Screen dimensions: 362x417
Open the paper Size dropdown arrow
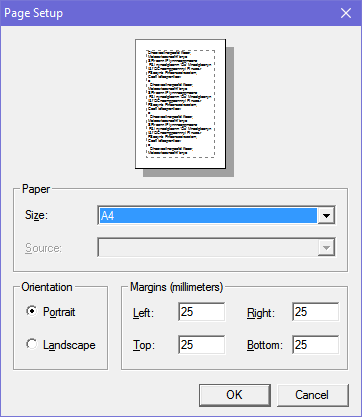pos(326,216)
